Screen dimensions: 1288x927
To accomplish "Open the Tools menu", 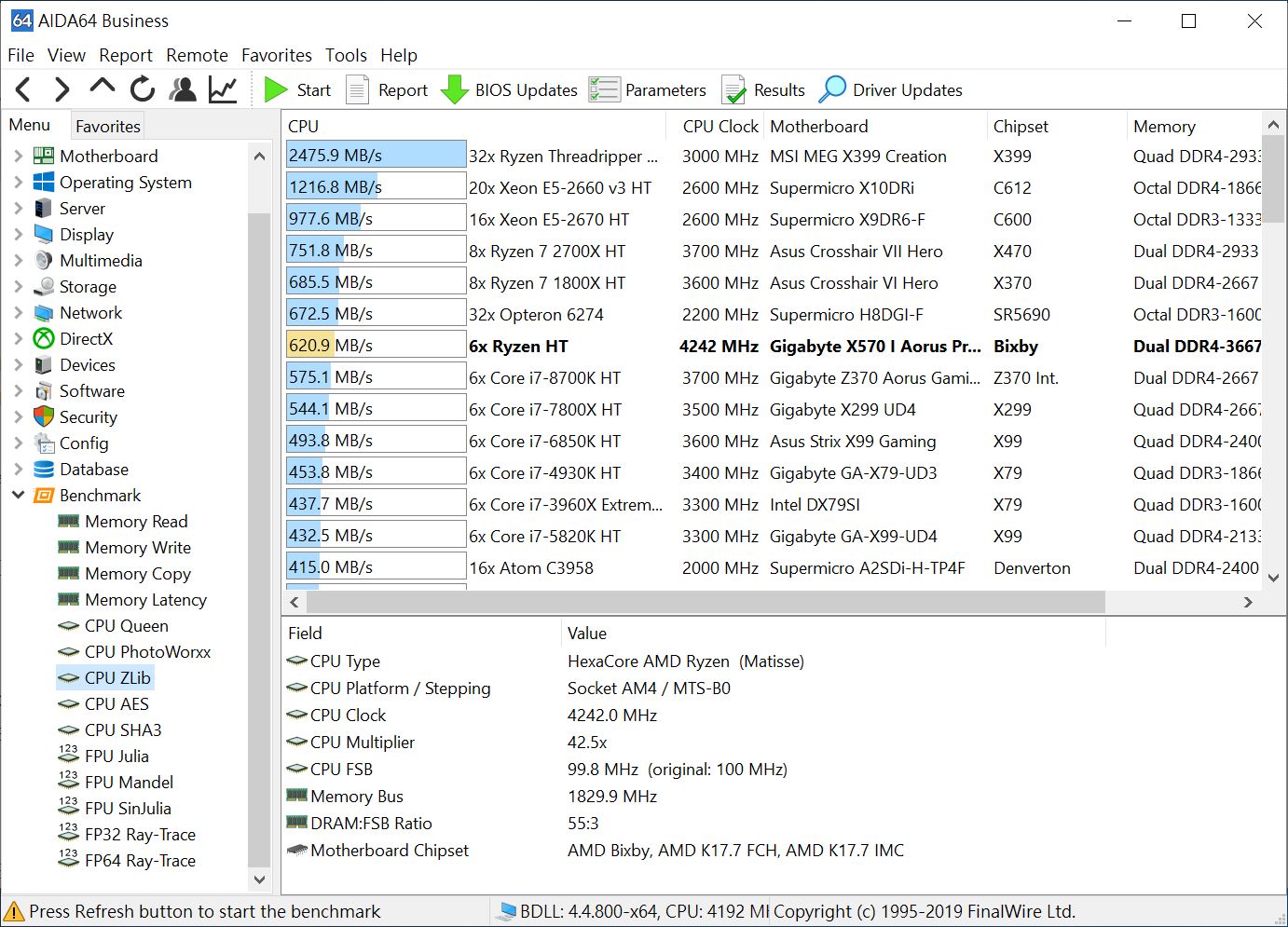I will pos(346,55).
